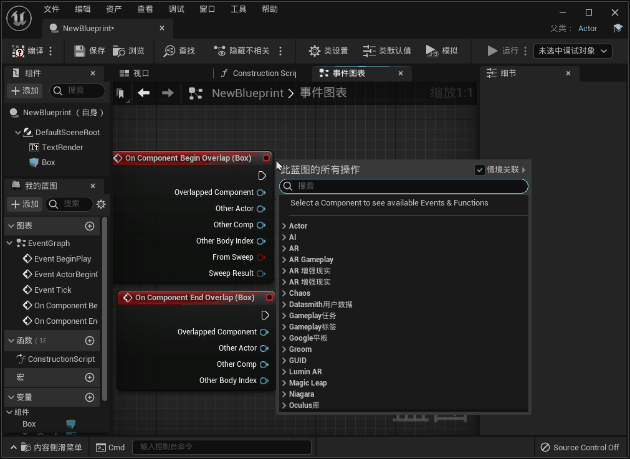Navigate back with the left arrow
This screenshot has width=630, height=459.
pyautogui.click(x=144, y=93)
